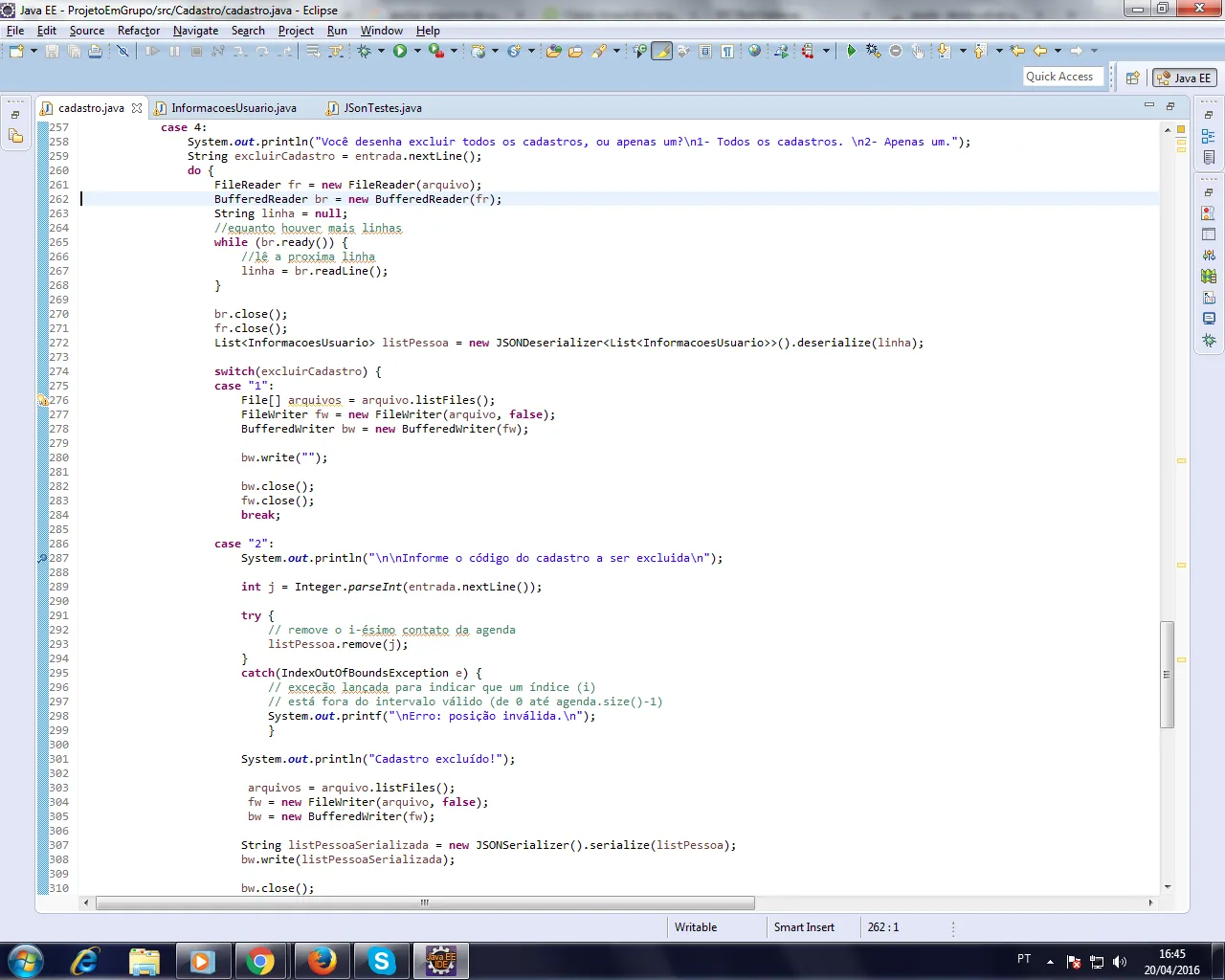Open the Servers view in right sidebar
The width and height of the screenshot is (1225, 980).
point(1209,256)
